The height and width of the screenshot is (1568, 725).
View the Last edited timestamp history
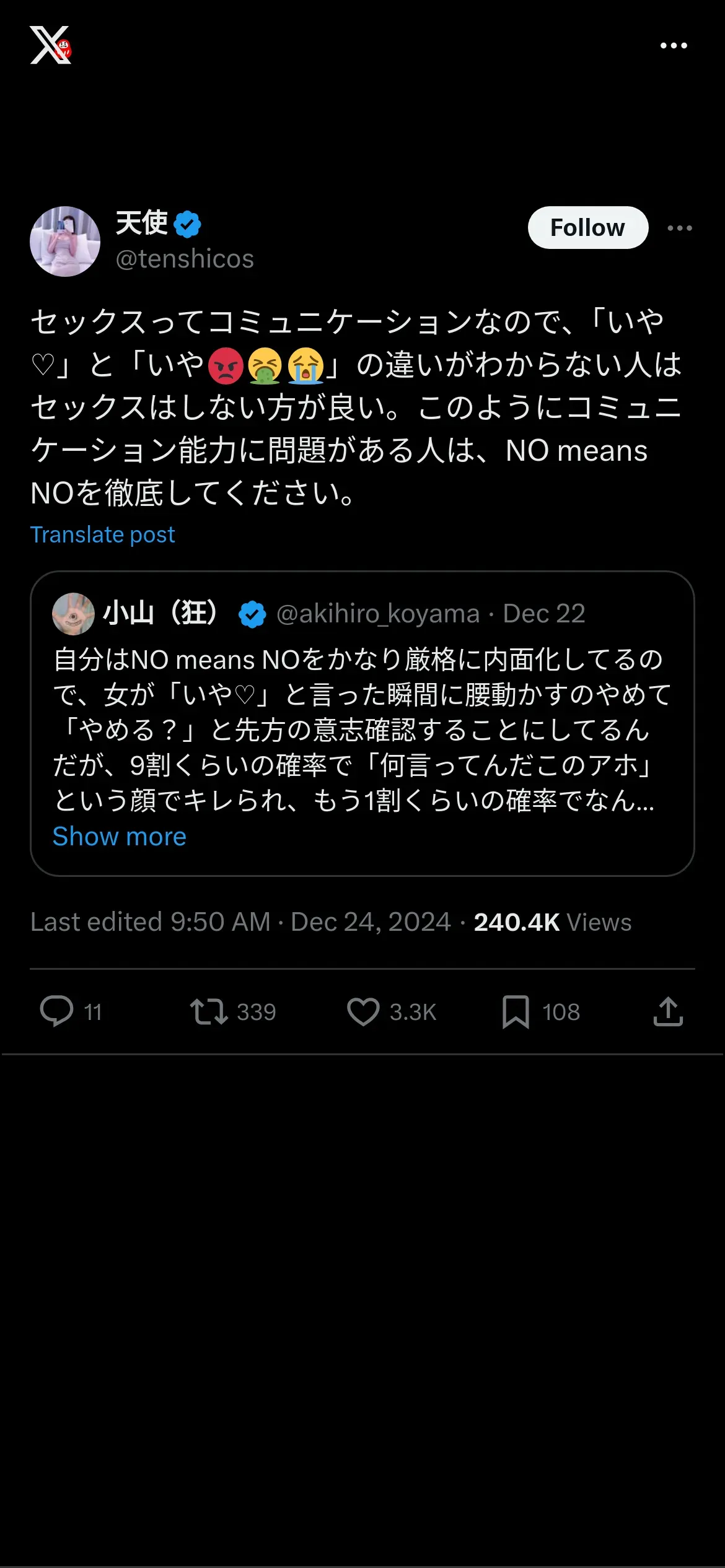point(240,922)
